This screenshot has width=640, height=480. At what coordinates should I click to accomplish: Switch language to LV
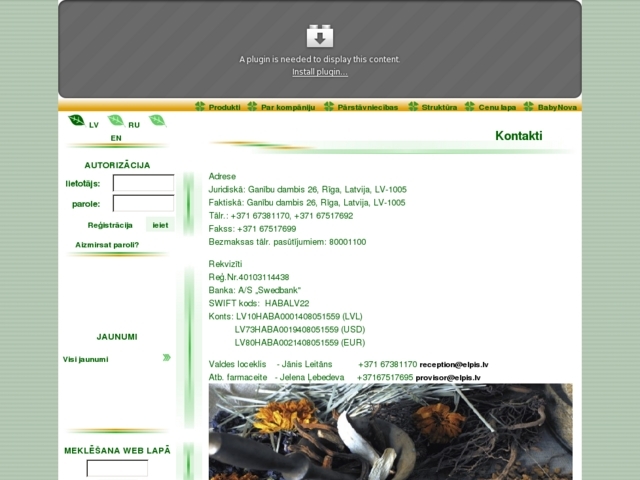[x=94, y=125]
